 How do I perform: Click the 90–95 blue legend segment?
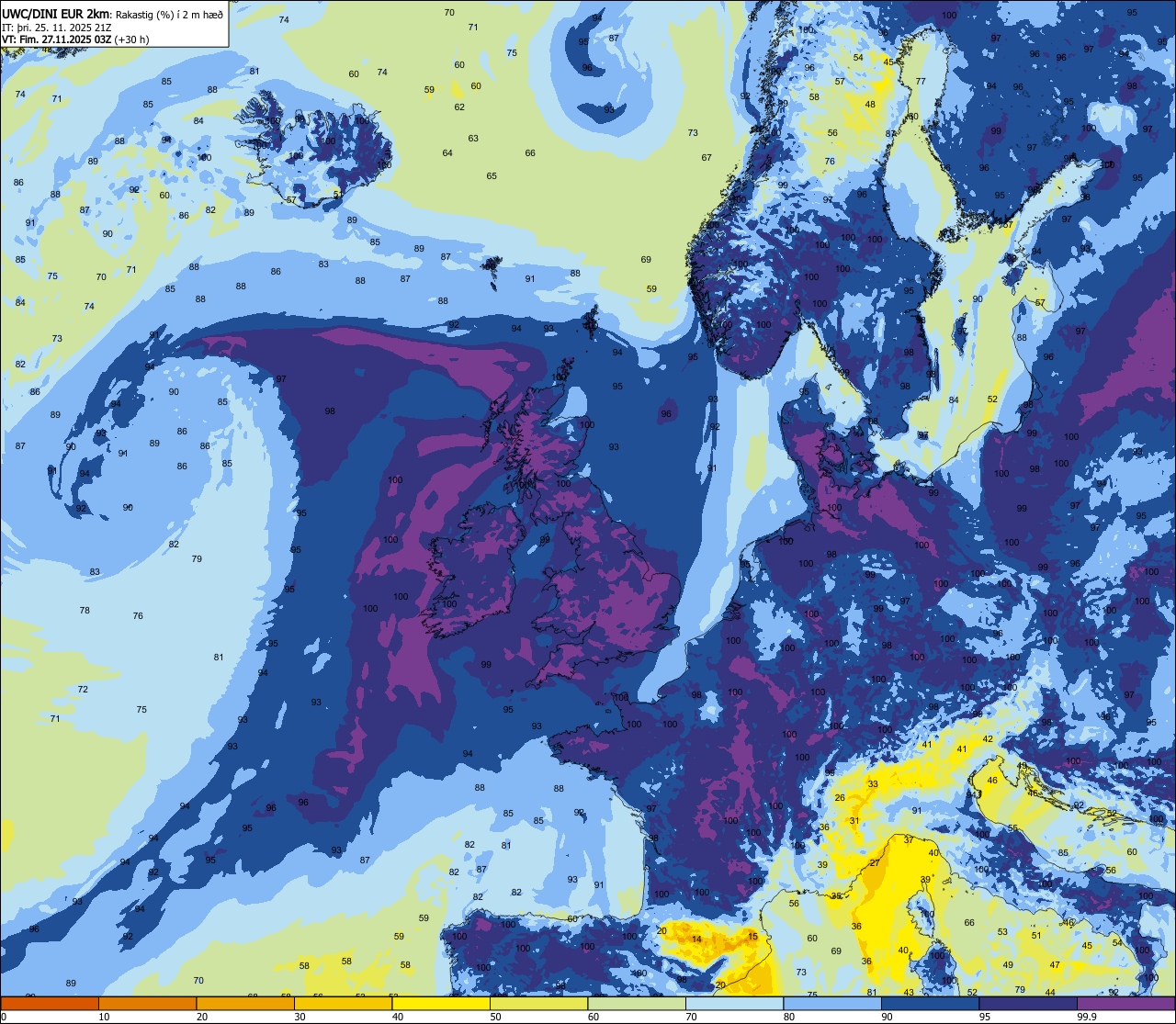pyautogui.click(x=931, y=1003)
